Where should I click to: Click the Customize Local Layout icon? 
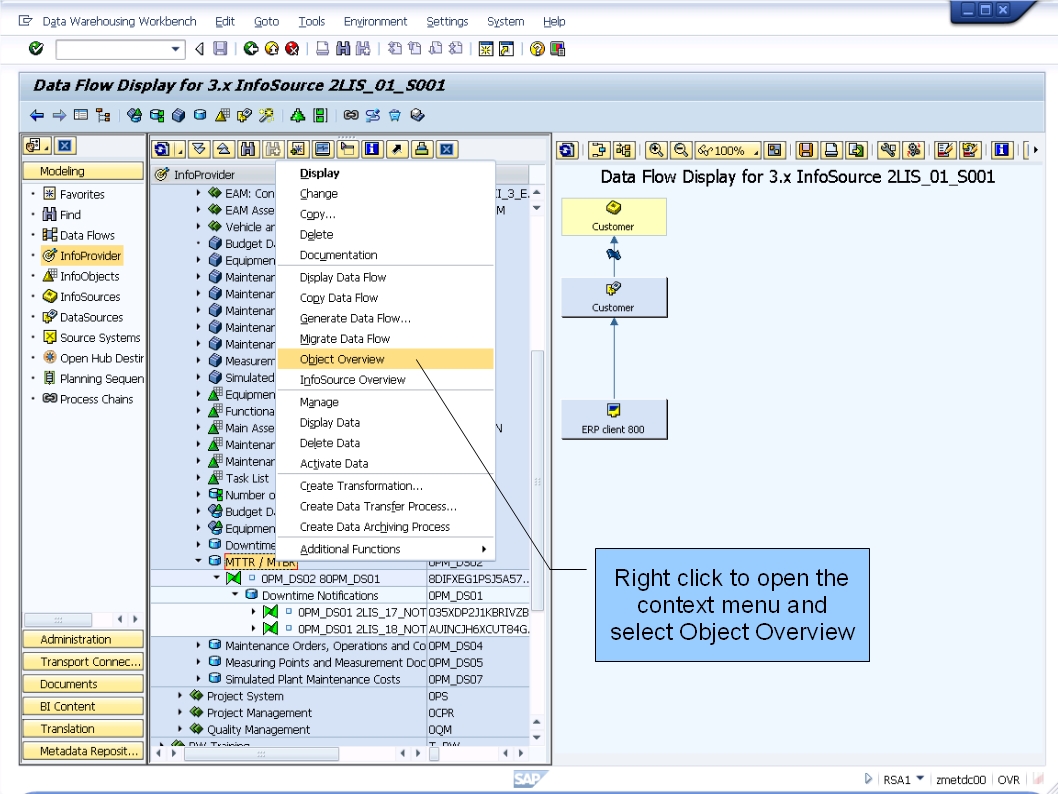tap(557, 49)
